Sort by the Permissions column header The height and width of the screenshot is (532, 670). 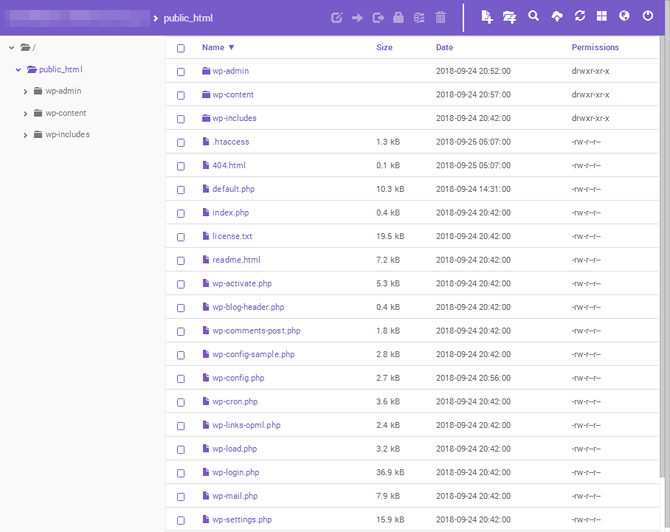[x=595, y=47]
